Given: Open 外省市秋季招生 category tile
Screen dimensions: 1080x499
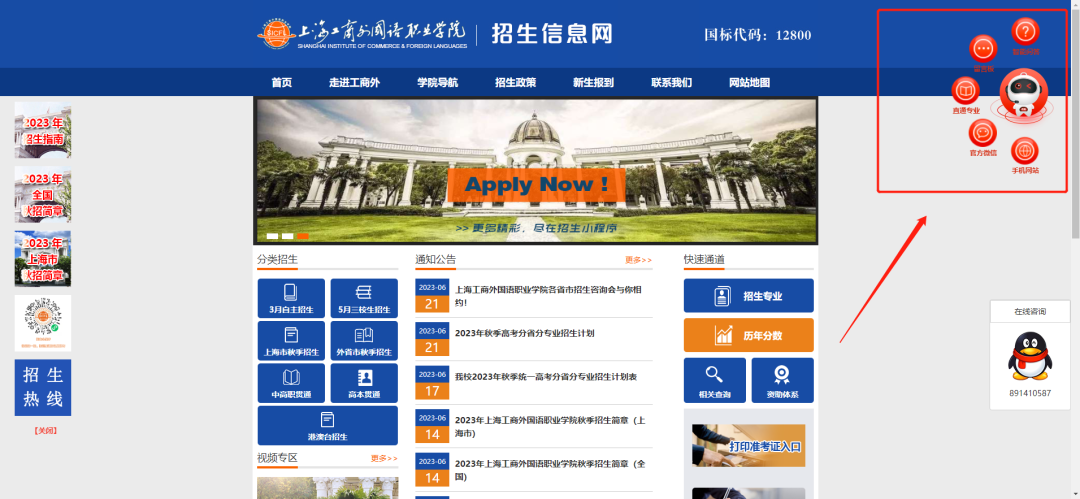Looking at the screenshot, I should [x=364, y=340].
